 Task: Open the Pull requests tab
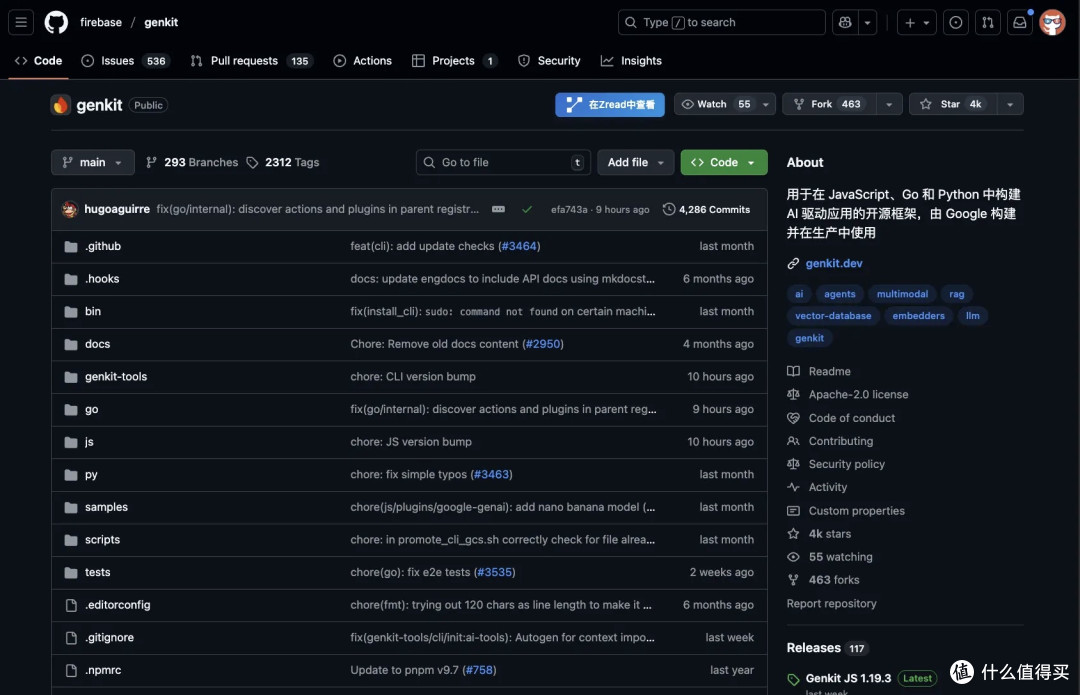[251, 61]
